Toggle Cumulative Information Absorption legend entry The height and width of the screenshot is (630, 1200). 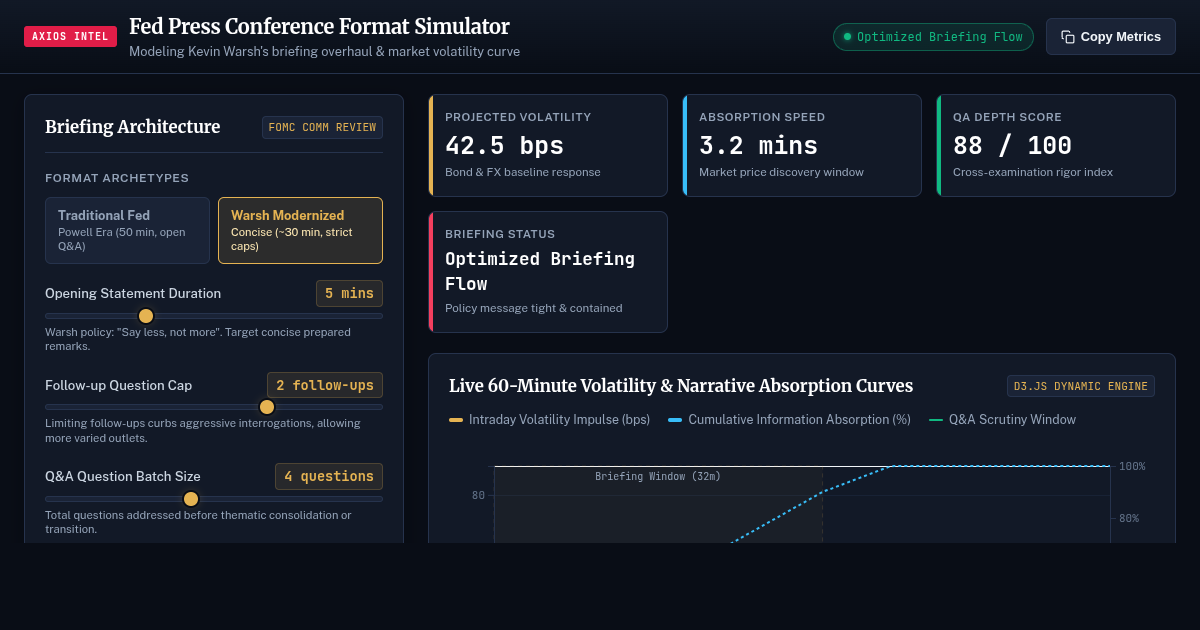pyautogui.click(x=789, y=420)
